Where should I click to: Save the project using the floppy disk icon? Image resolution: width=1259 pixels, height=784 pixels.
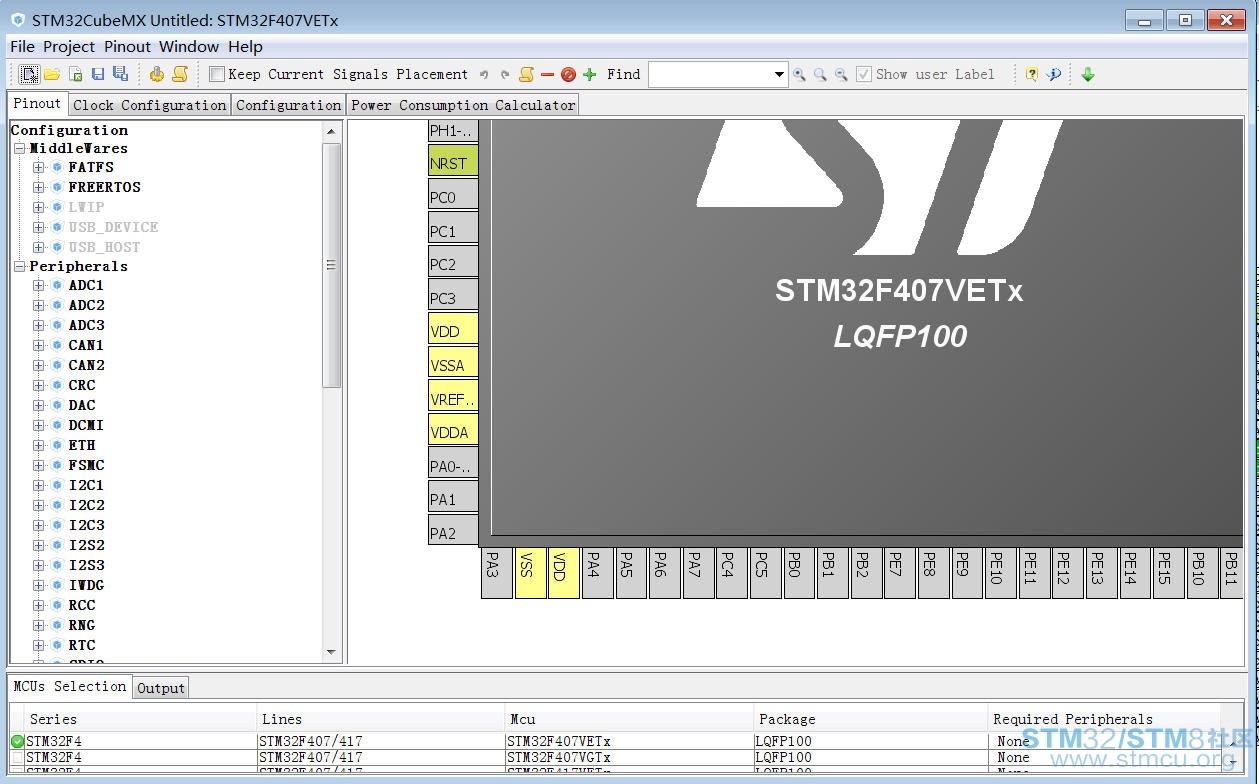(x=98, y=74)
